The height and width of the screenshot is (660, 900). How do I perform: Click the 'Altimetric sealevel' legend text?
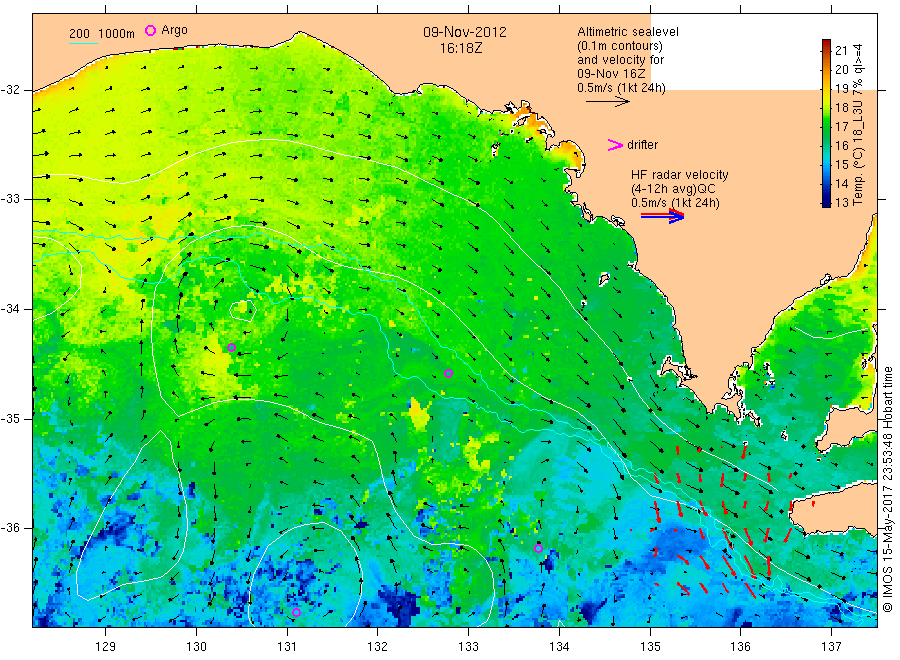pyautogui.click(x=628, y=32)
